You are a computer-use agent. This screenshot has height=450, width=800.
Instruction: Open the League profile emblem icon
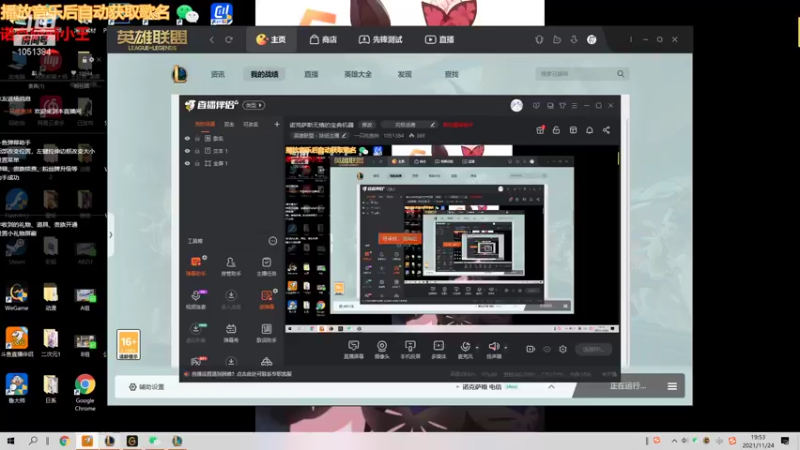click(179, 74)
